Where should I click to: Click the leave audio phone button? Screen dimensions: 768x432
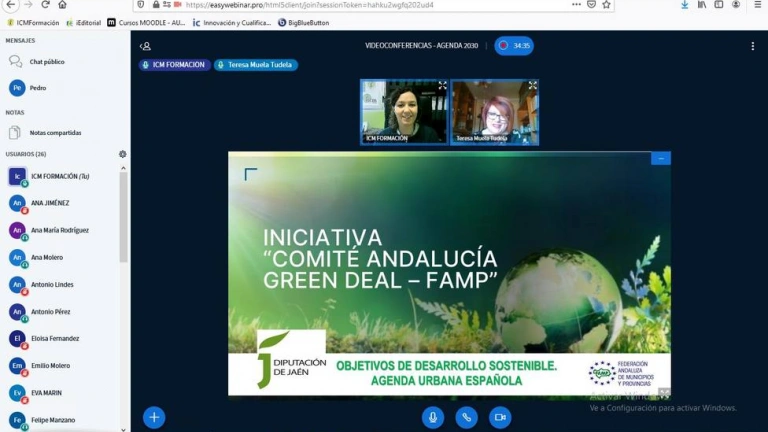coord(466,417)
